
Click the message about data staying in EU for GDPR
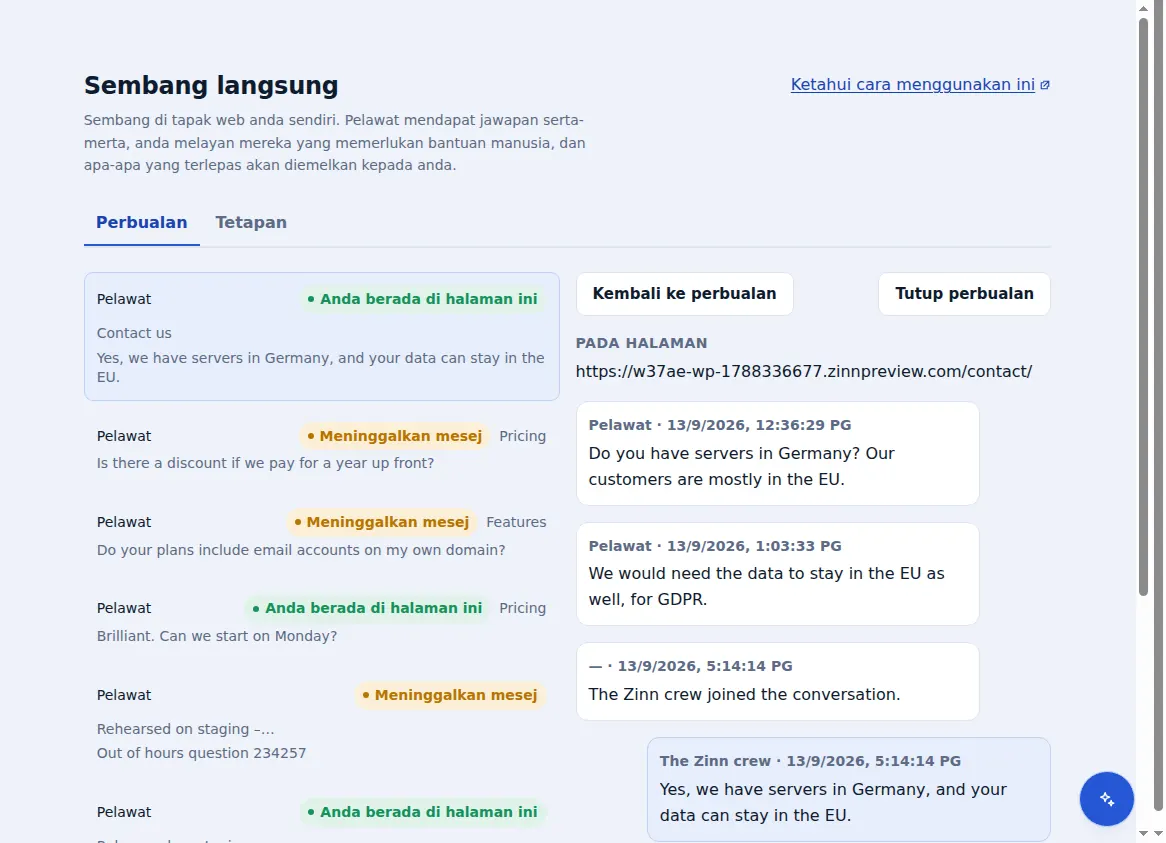[777, 574]
